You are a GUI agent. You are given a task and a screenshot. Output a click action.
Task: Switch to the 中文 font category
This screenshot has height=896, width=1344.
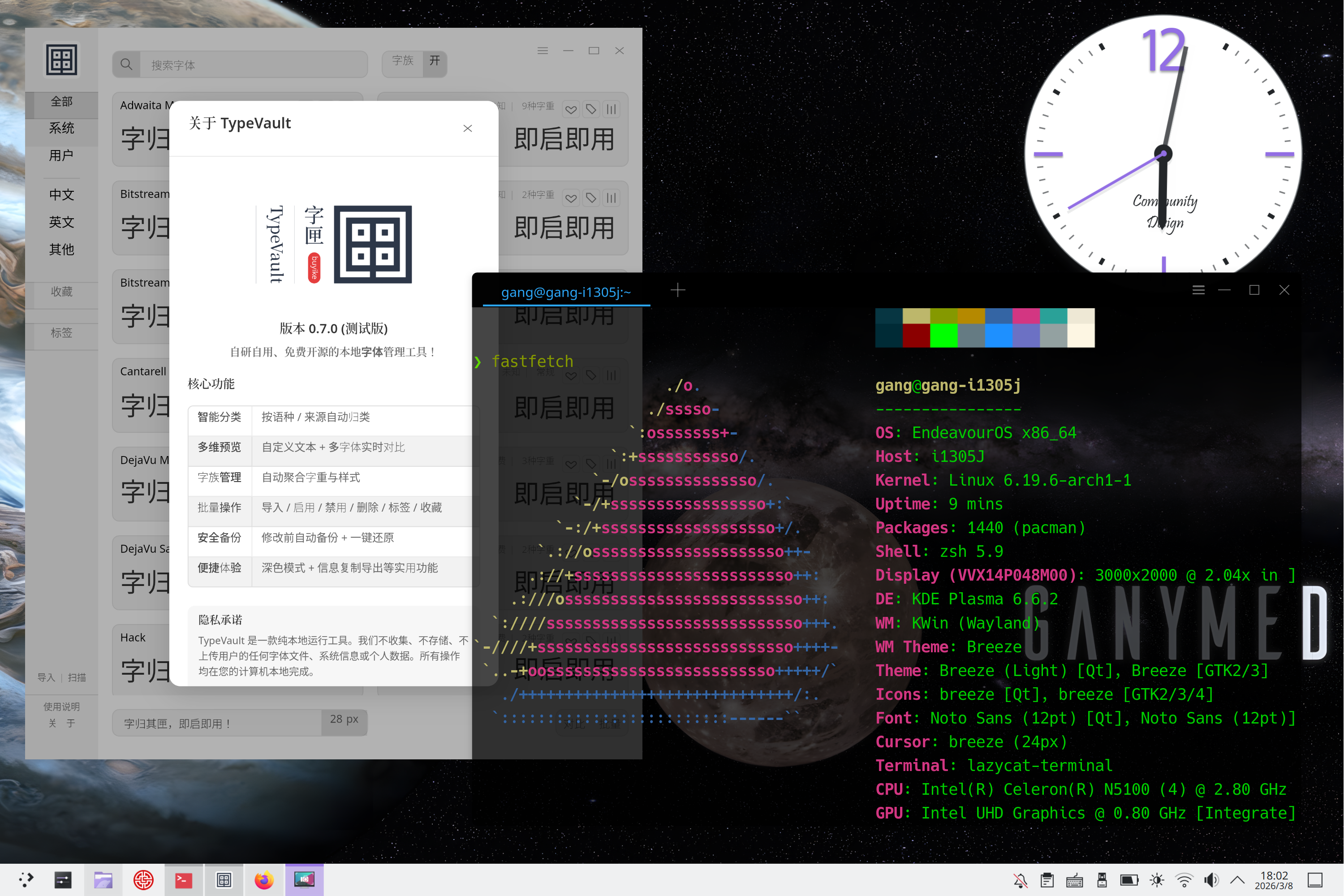(x=61, y=195)
